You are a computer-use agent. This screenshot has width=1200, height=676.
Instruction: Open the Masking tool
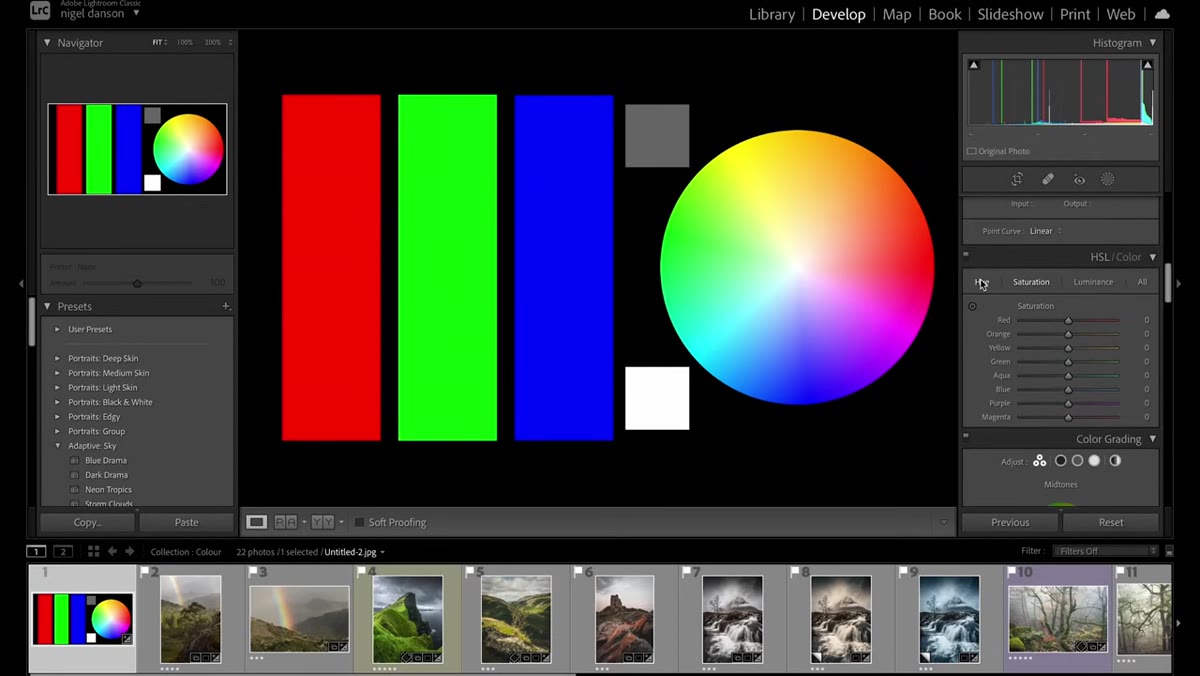1107,179
